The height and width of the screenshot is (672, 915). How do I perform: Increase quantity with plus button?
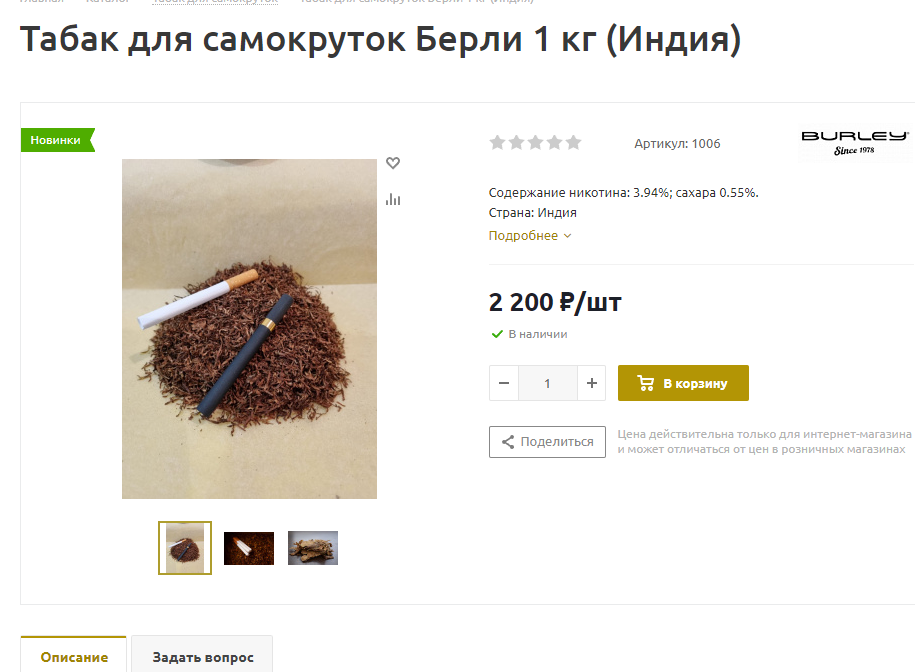[x=592, y=383]
